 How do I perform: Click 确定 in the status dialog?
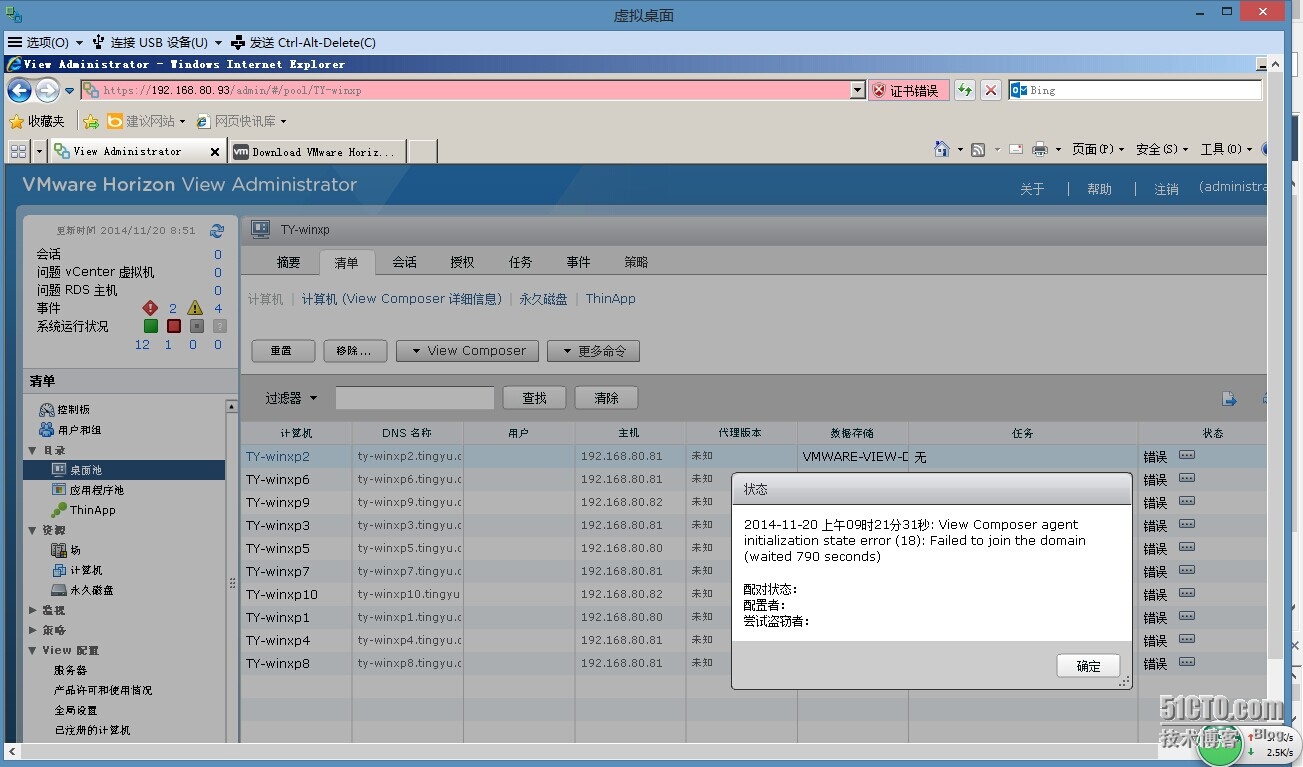1088,666
